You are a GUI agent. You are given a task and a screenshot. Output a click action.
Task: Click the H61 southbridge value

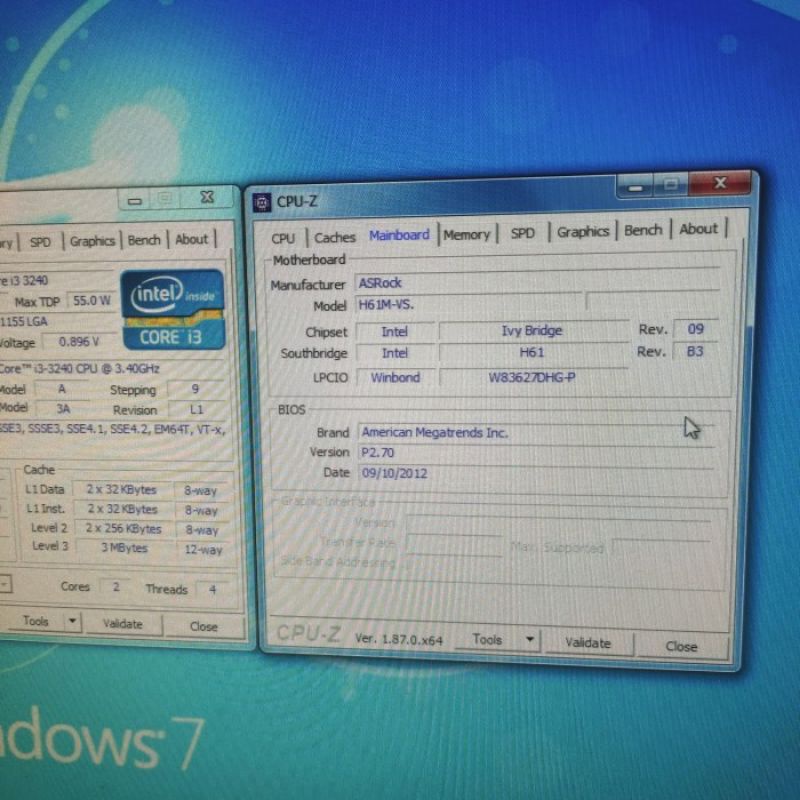pos(532,353)
